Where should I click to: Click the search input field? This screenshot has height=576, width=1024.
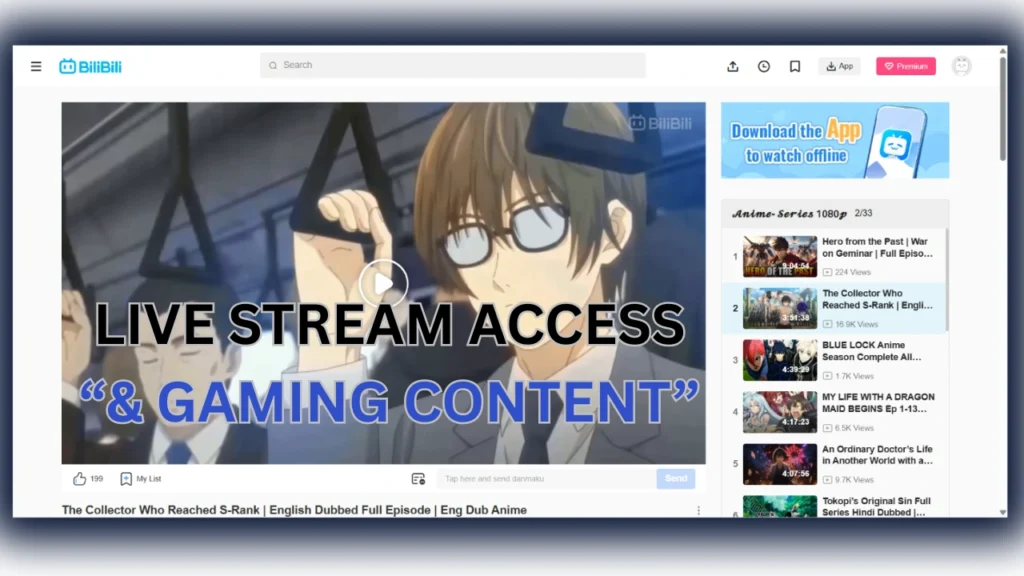453,66
